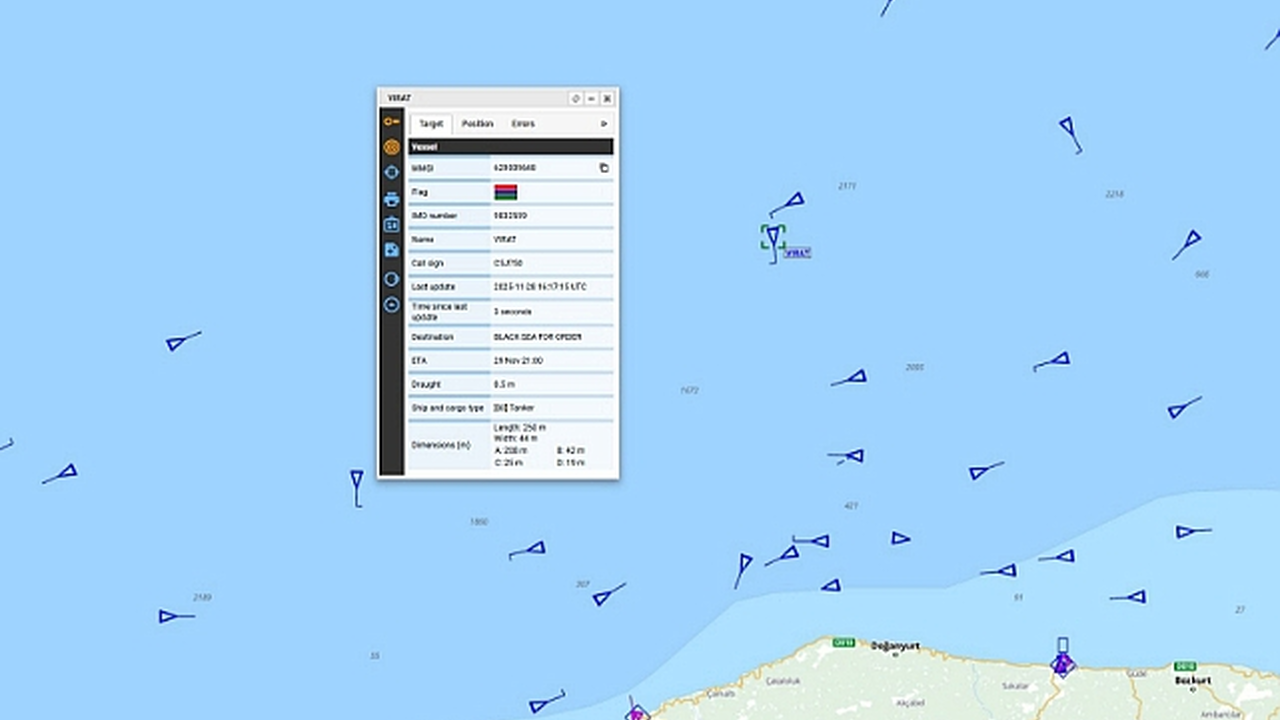Click the print icon in the sidebar

pyautogui.click(x=391, y=199)
